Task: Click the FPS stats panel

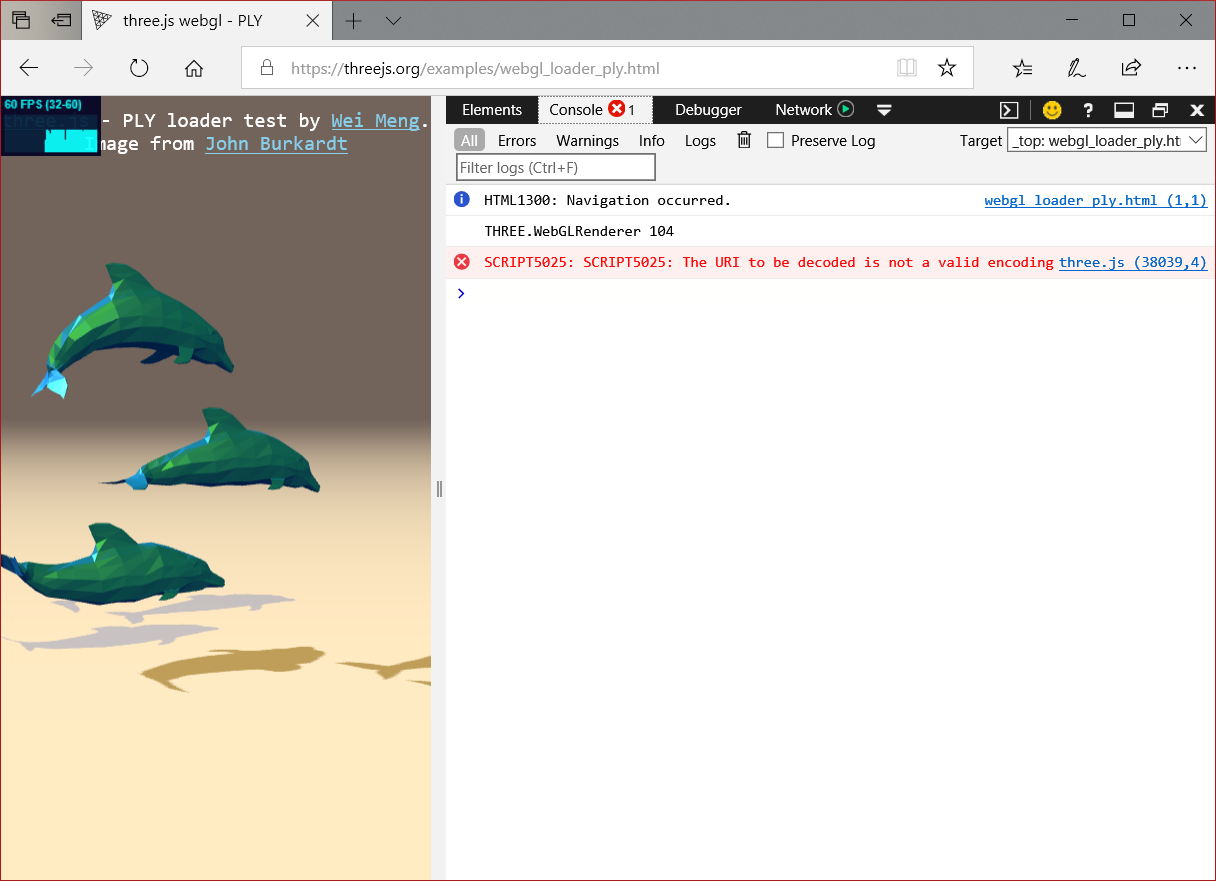Action: click(x=50, y=126)
